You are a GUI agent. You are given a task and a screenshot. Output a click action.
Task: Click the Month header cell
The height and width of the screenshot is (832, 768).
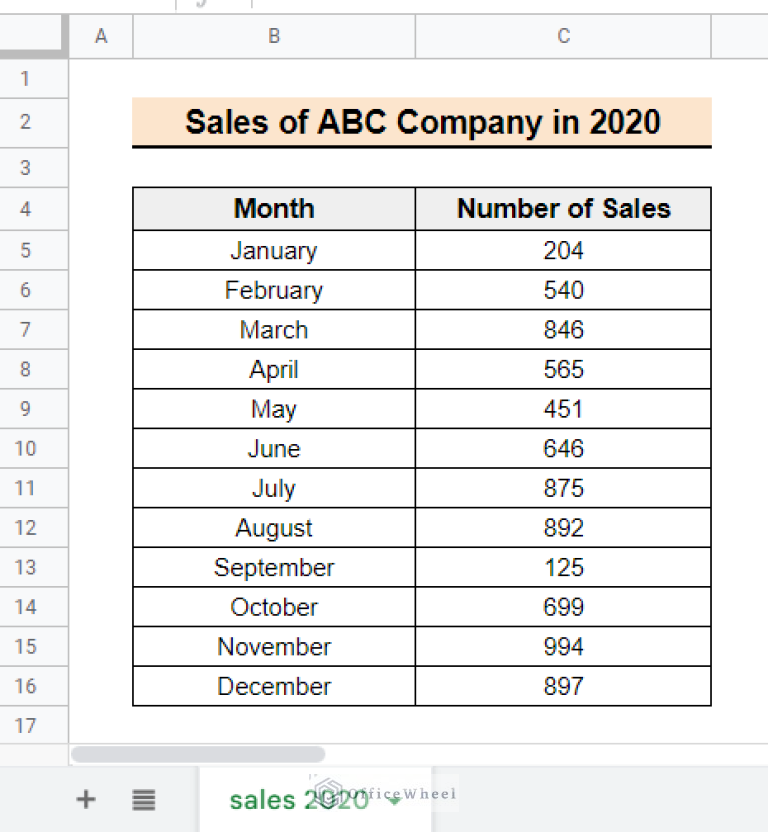[x=274, y=209]
